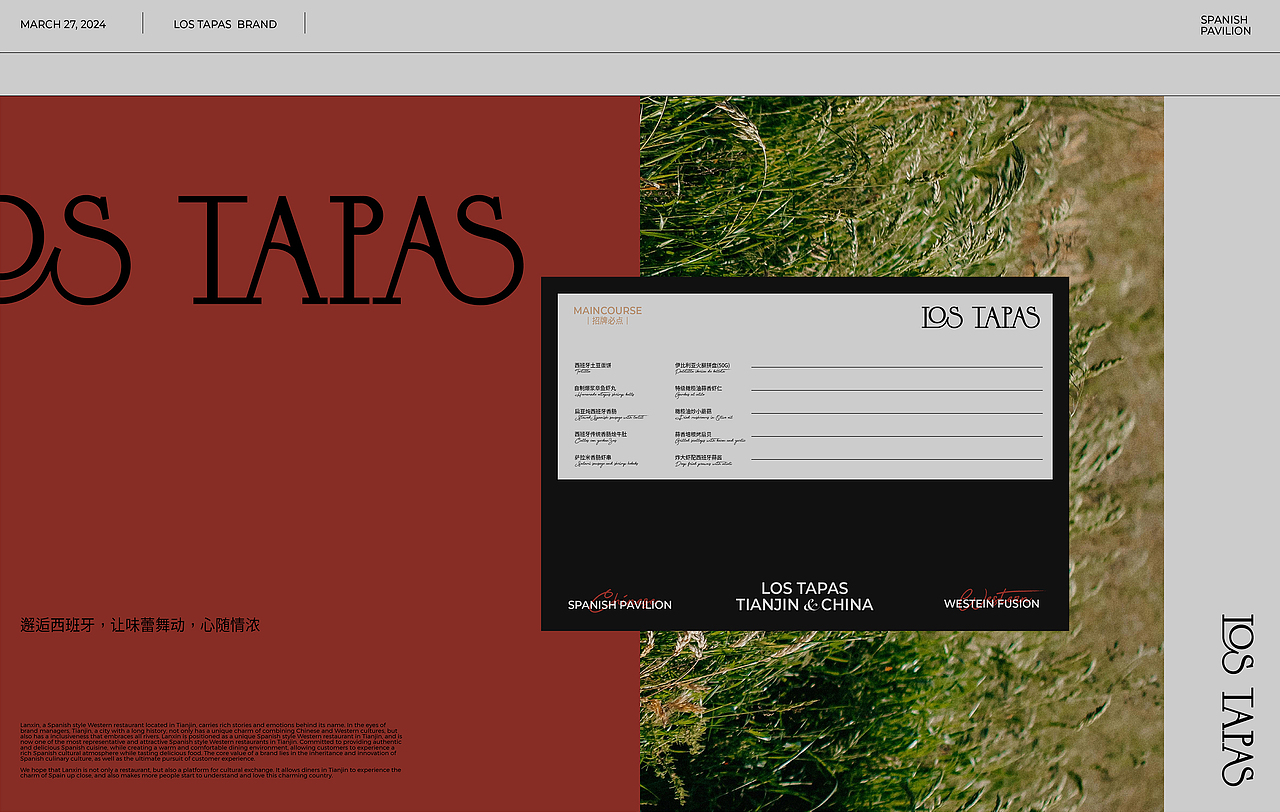This screenshot has height=812, width=1280.
Task: Click paragraph beginning "We hope that Lanxin"
Action: [x=211, y=772]
